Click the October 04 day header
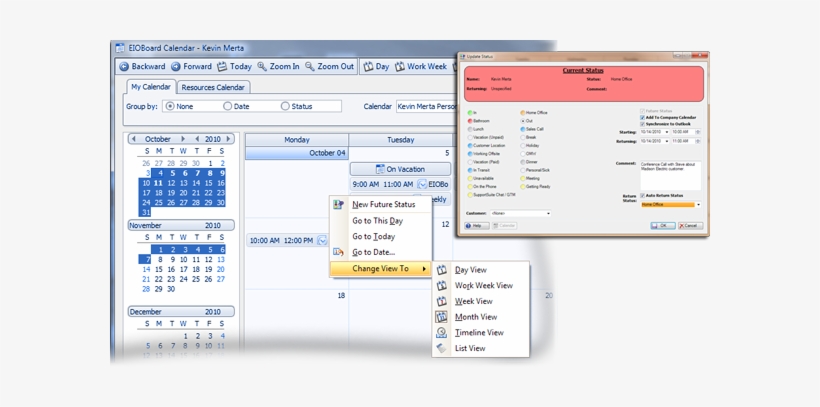The image size is (820, 407). coord(297,153)
